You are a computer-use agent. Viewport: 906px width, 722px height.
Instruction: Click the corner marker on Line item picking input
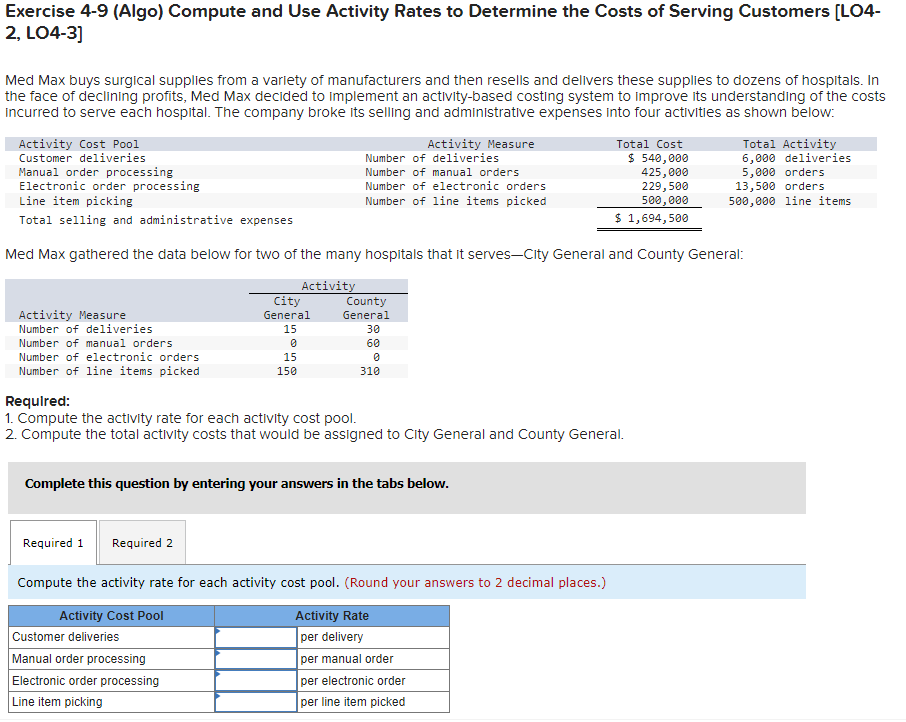pos(216,695)
